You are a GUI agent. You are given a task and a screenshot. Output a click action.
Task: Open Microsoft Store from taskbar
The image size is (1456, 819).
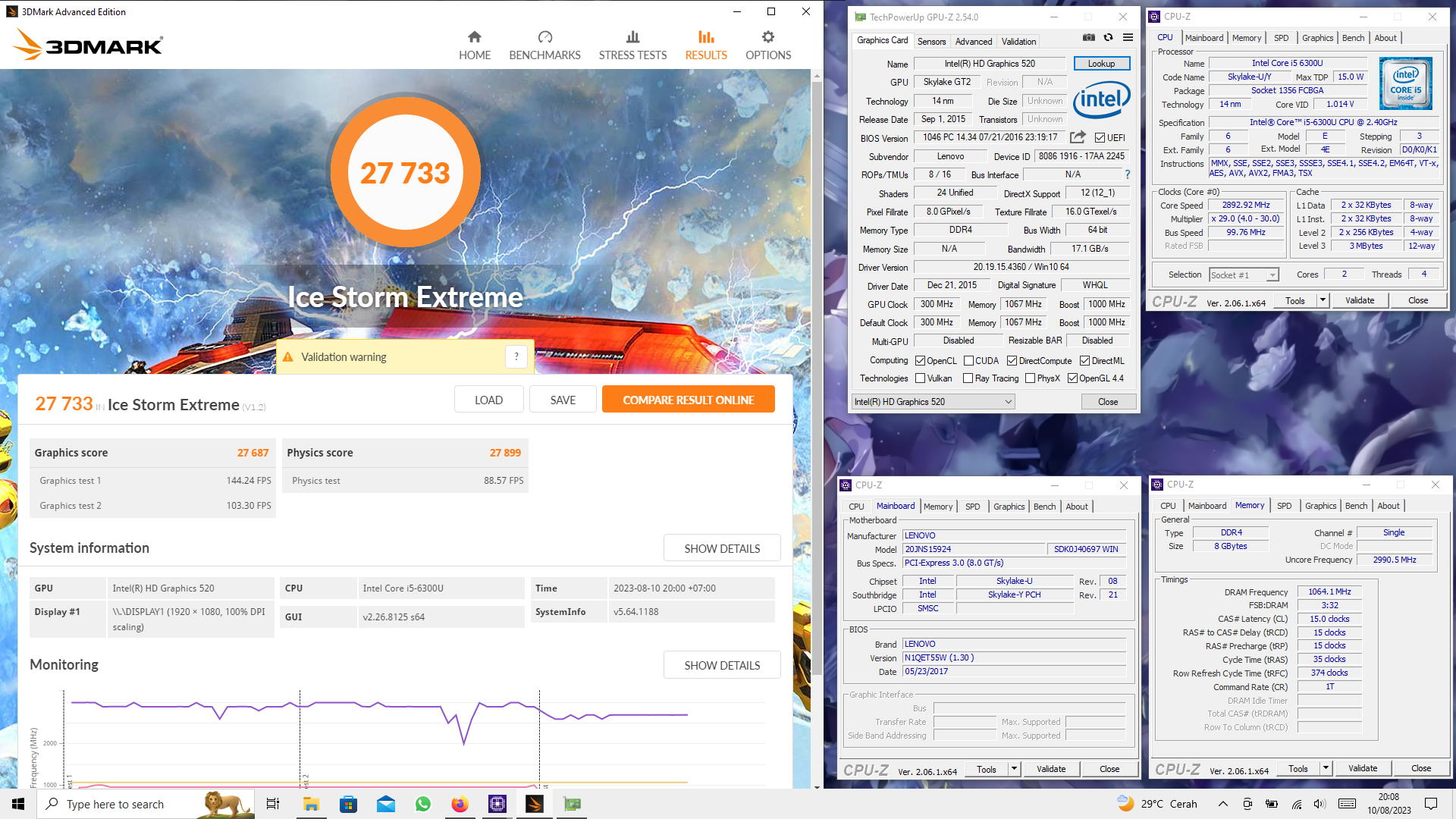348,804
